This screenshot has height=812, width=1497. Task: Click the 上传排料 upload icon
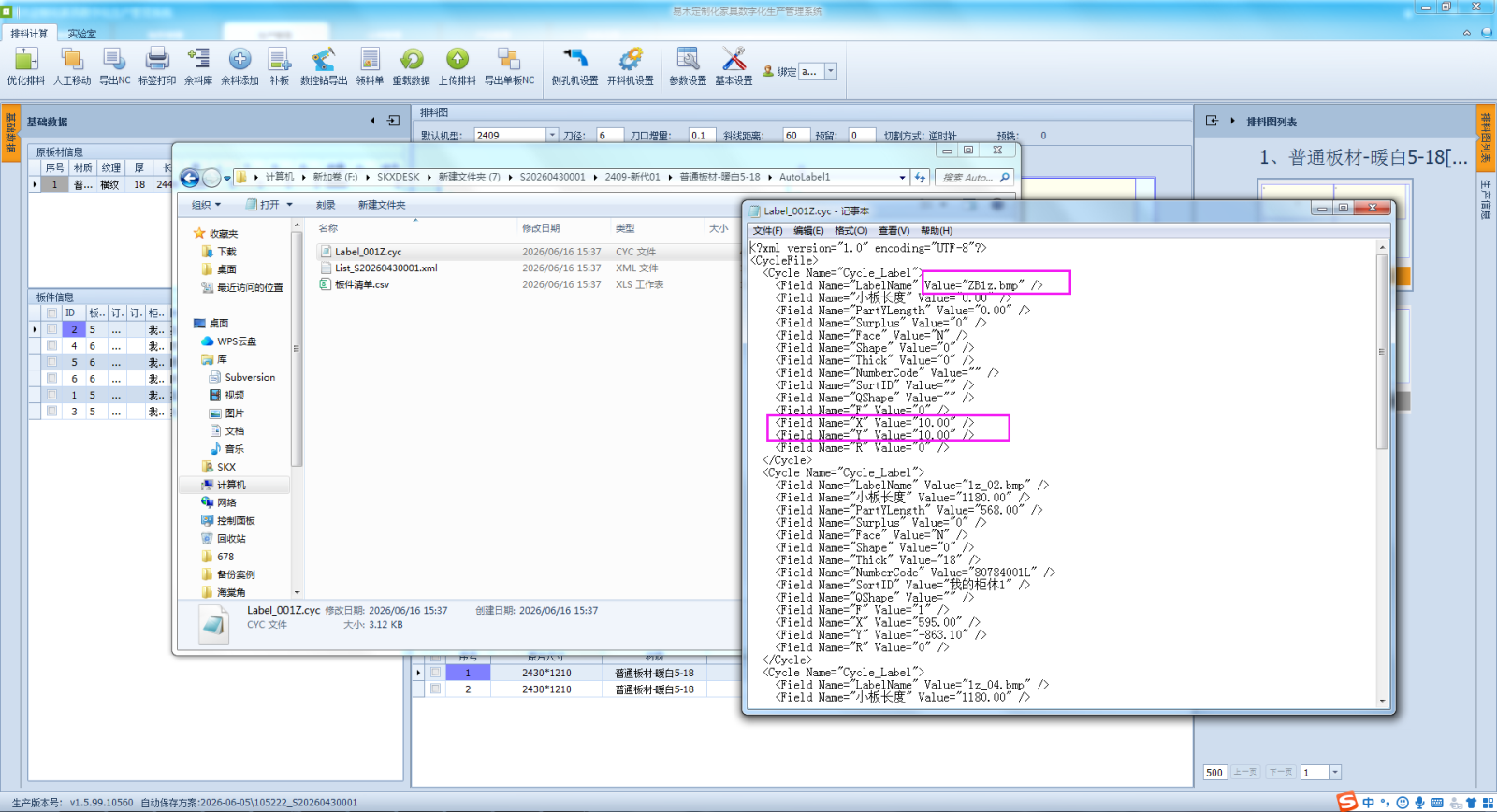[x=457, y=66]
